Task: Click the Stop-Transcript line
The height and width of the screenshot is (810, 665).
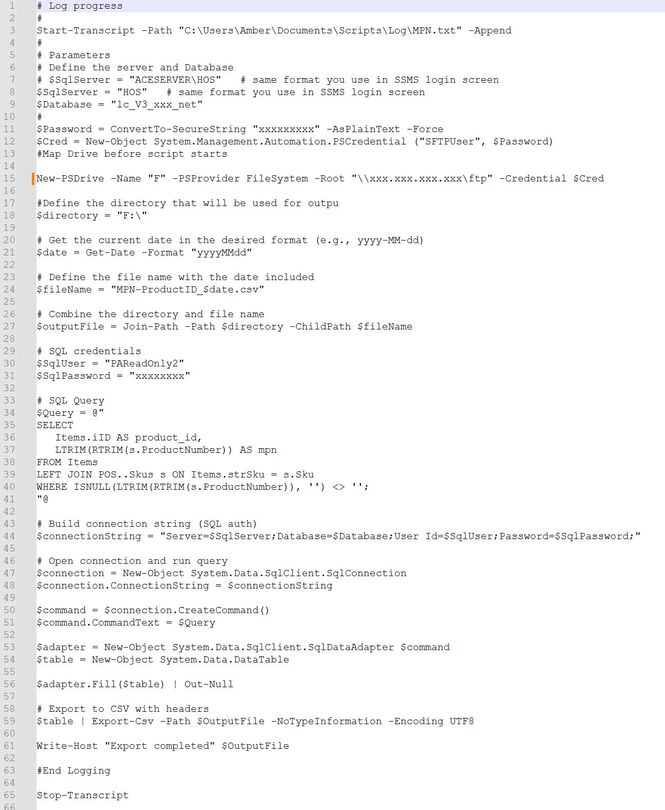Action: click(x=82, y=795)
